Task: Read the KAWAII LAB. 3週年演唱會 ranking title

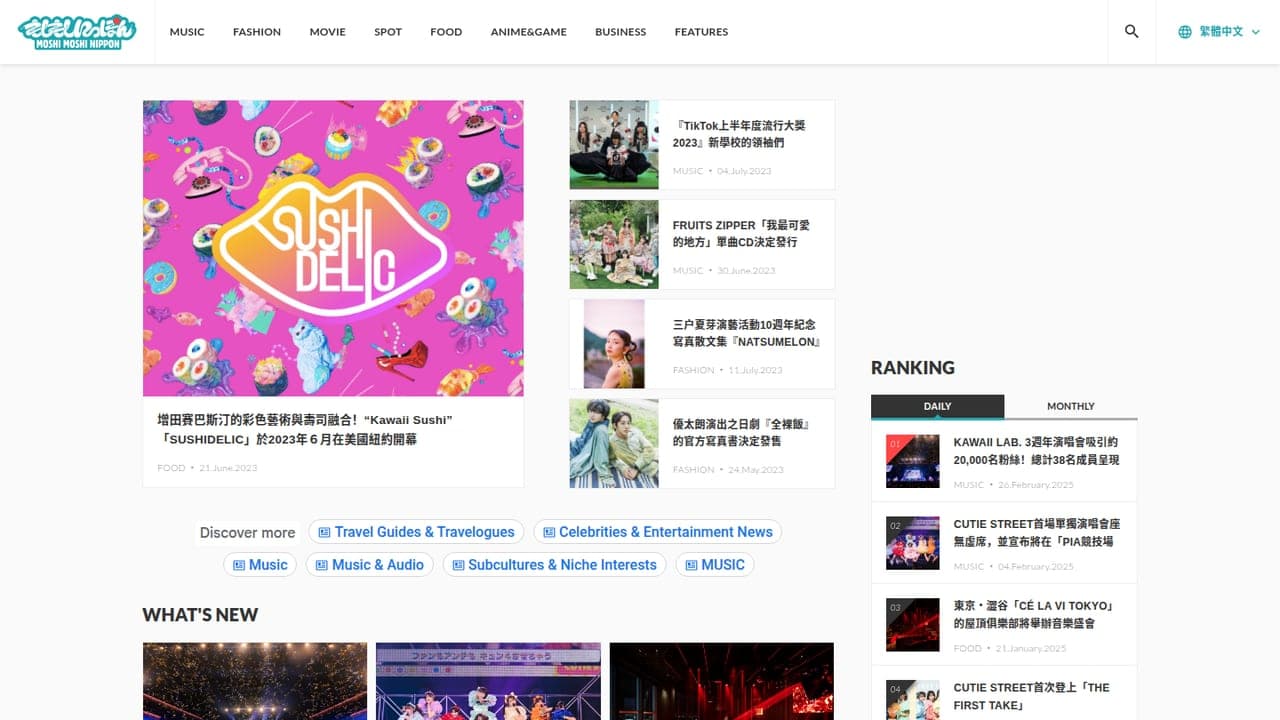Action: [1036, 451]
